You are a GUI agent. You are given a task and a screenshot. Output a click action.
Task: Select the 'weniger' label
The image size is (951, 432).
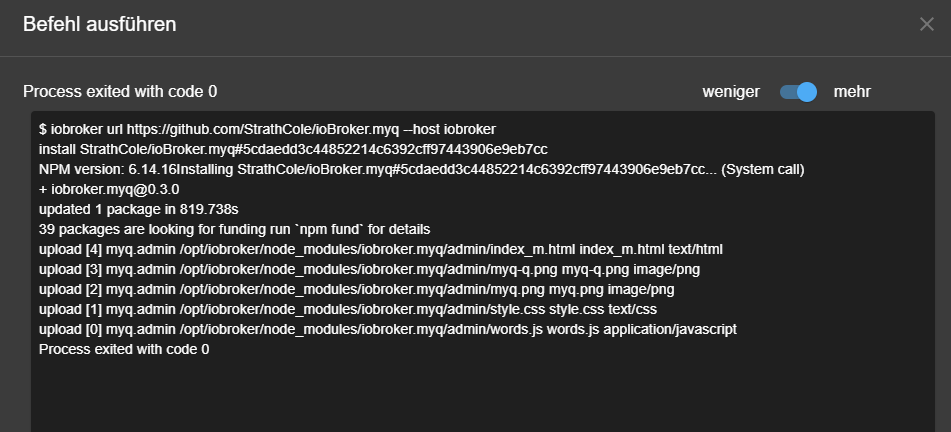click(x=731, y=92)
